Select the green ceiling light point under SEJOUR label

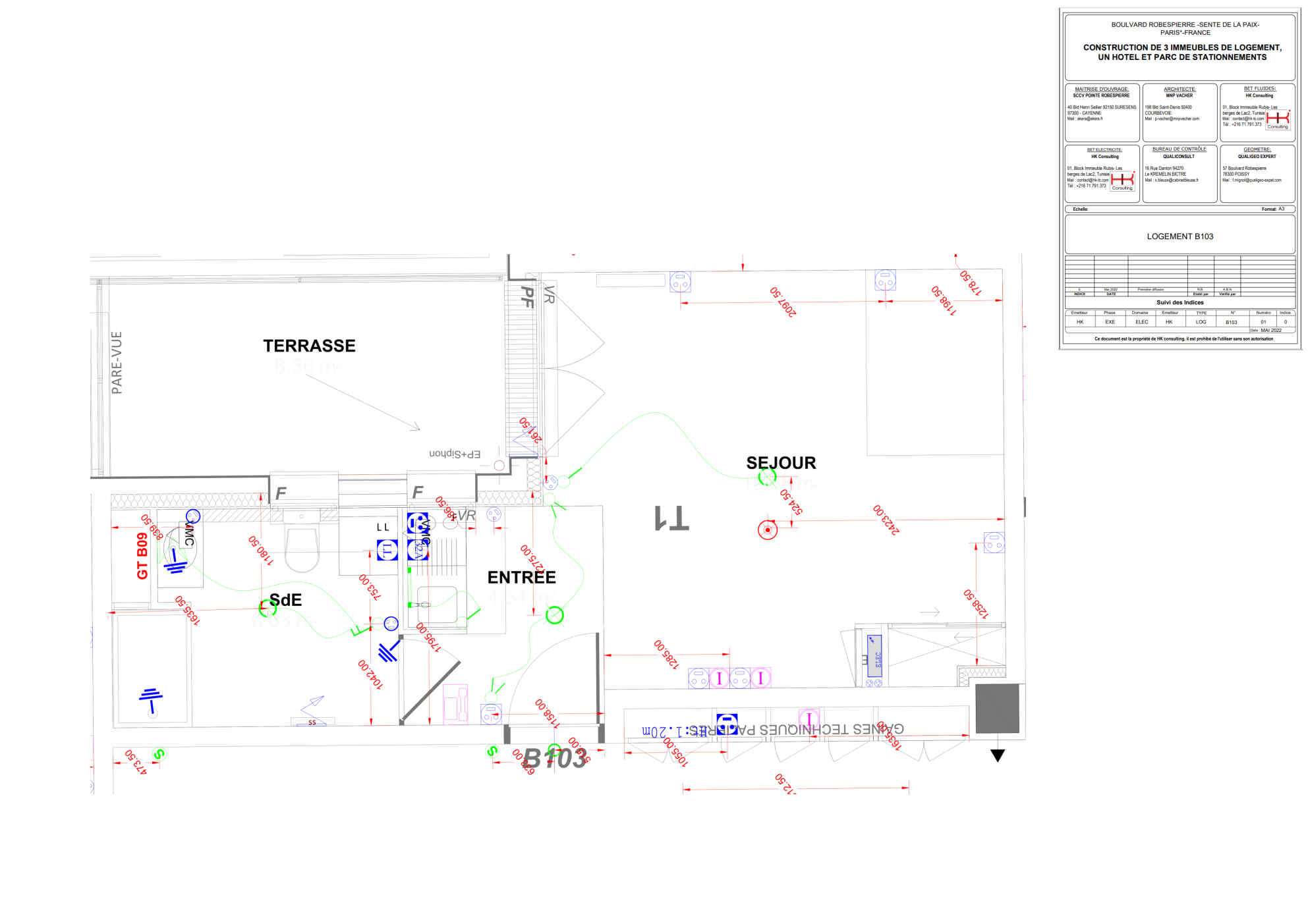click(767, 477)
